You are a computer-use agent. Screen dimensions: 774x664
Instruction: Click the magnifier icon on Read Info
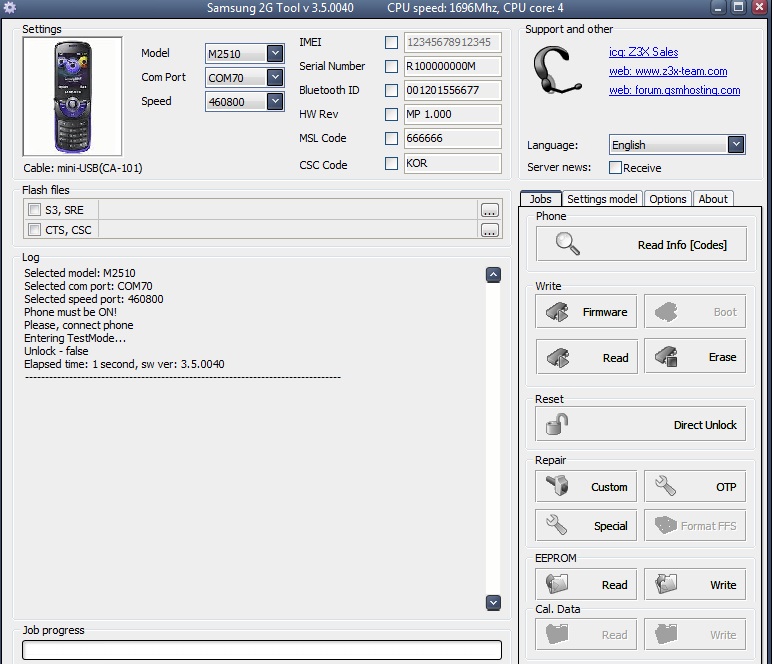[x=568, y=243]
